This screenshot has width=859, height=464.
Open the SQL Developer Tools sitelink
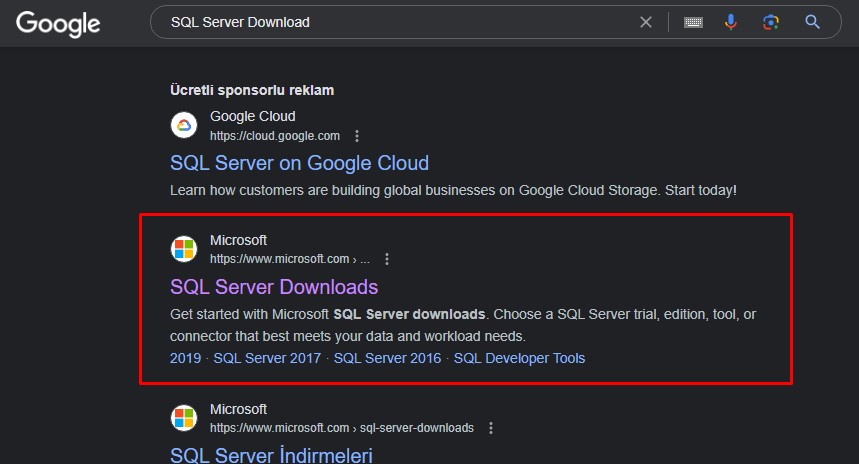tap(519, 358)
